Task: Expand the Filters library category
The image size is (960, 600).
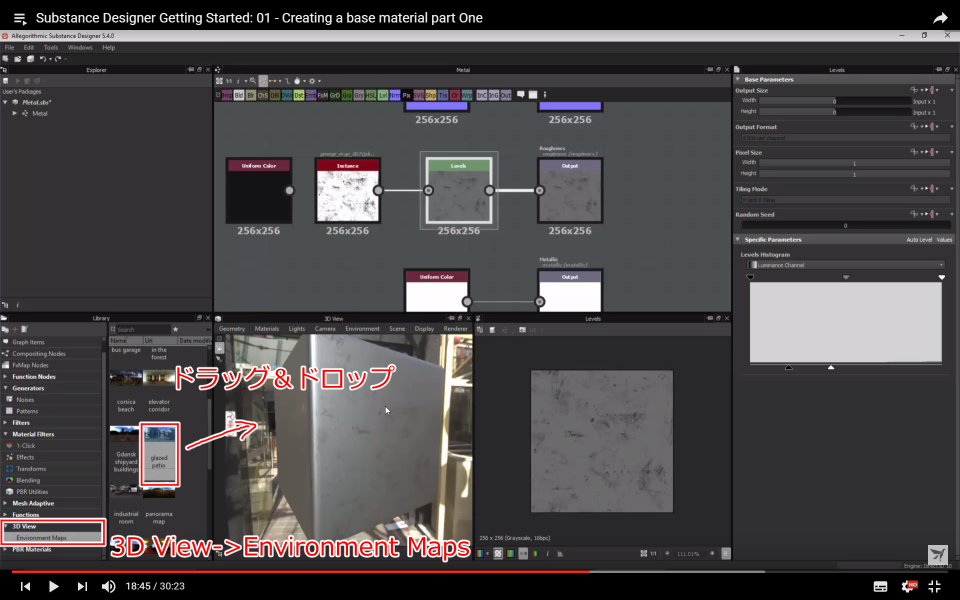Action: [6, 422]
